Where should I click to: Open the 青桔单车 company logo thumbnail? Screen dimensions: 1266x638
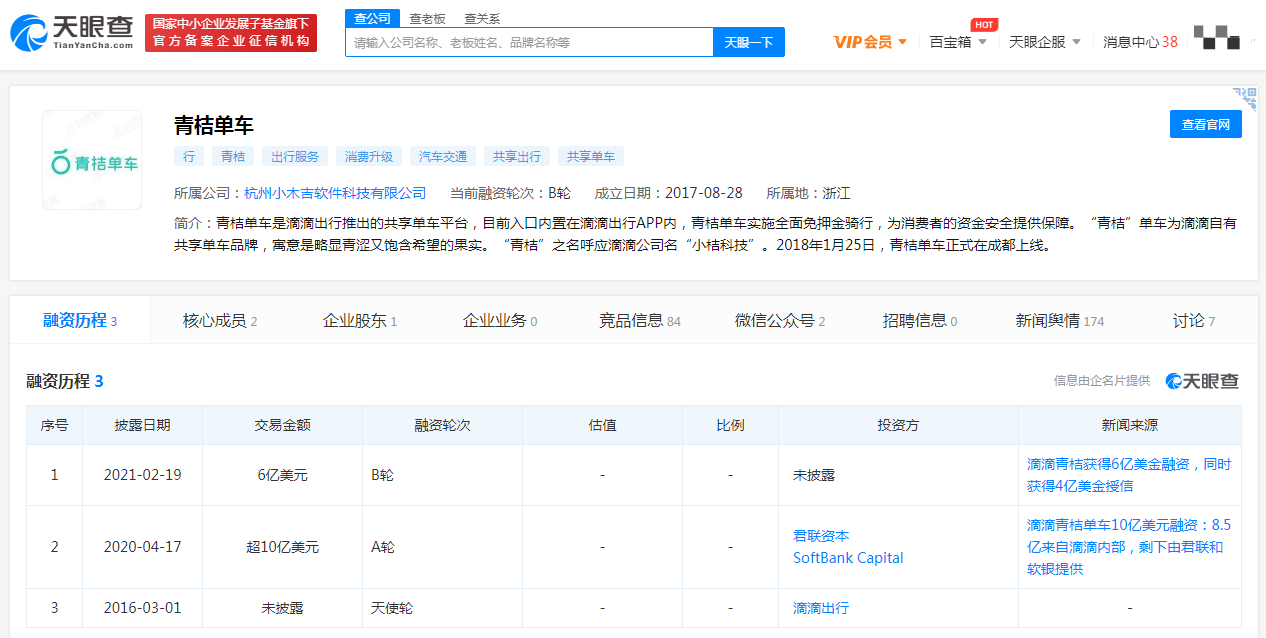92,160
